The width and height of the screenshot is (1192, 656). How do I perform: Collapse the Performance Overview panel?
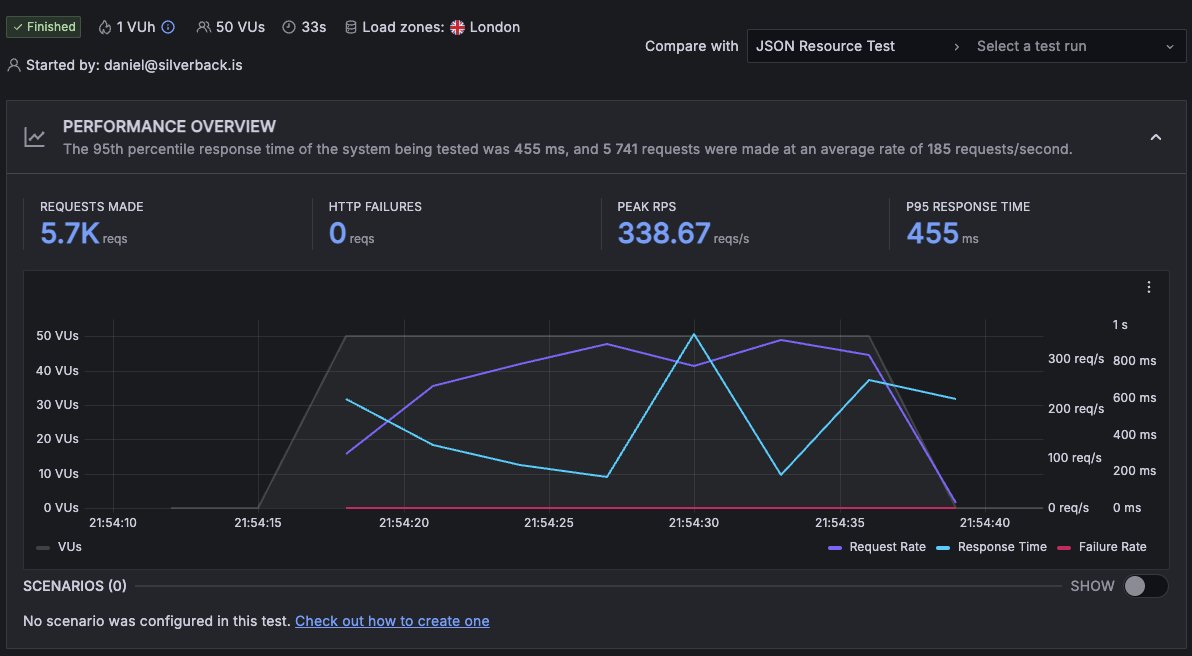(1156, 138)
